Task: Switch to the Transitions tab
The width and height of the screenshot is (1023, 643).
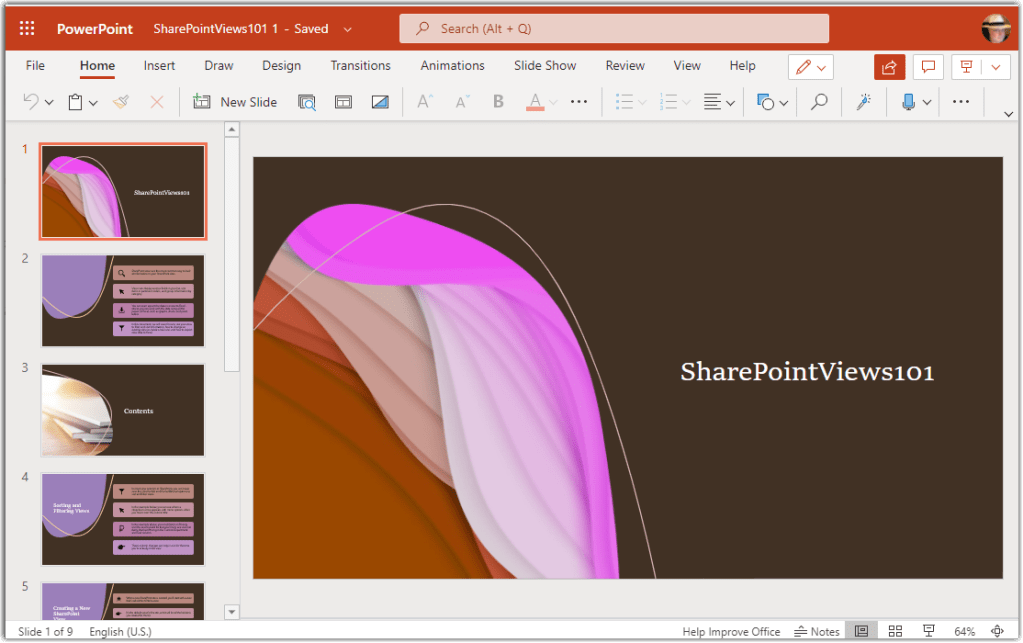Action: [x=360, y=66]
